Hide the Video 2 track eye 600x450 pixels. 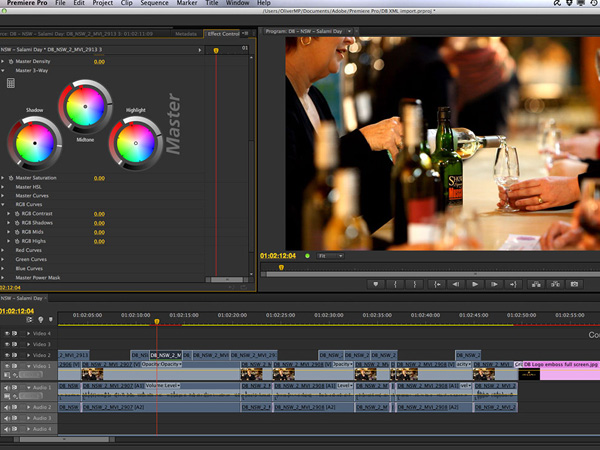tap(7, 355)
